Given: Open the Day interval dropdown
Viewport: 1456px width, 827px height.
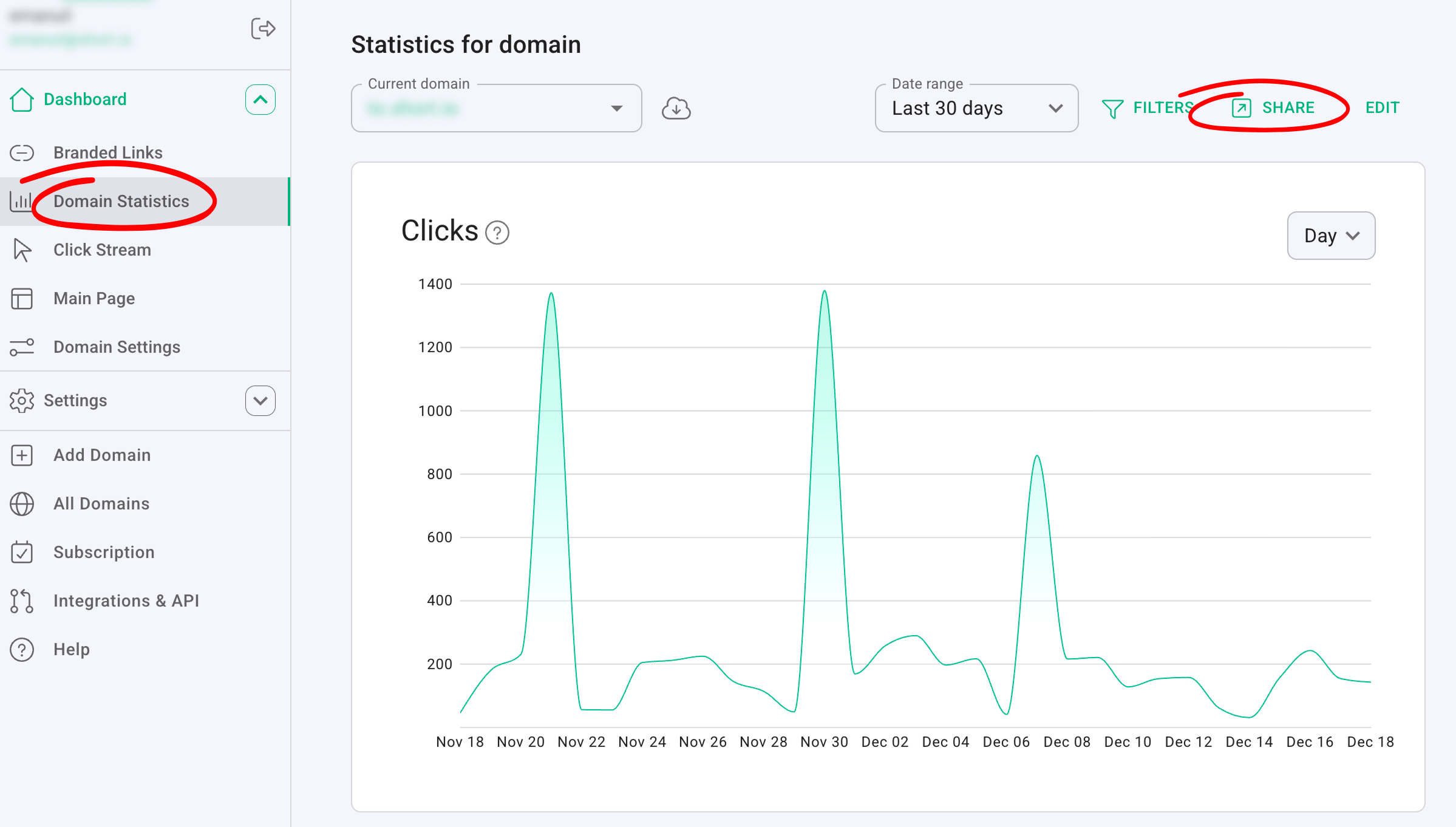Looking at the screenshot, I should [1330, 236].
